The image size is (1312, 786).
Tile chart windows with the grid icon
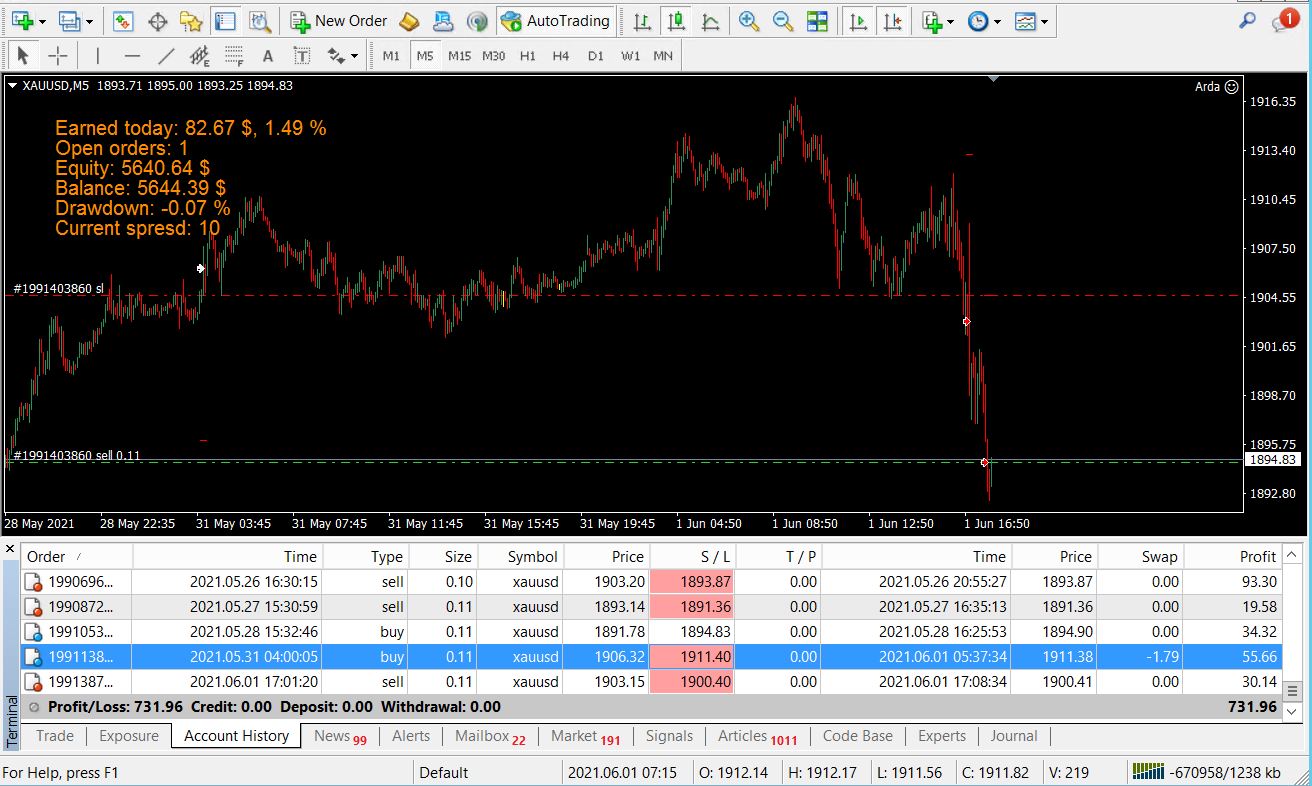[x=817, y=21]
